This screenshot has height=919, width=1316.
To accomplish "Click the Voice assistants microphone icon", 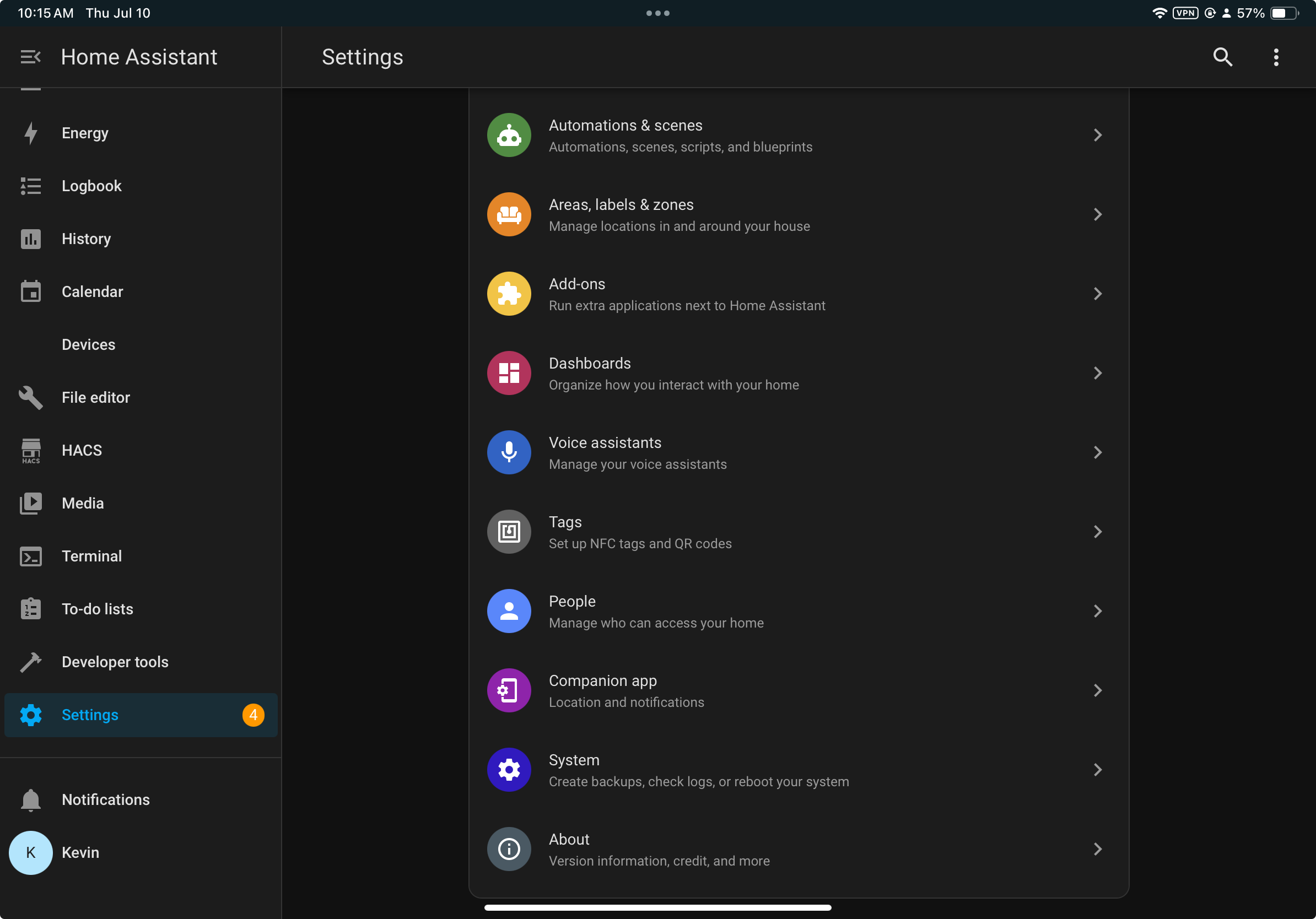I will click(x=509, y=452).
